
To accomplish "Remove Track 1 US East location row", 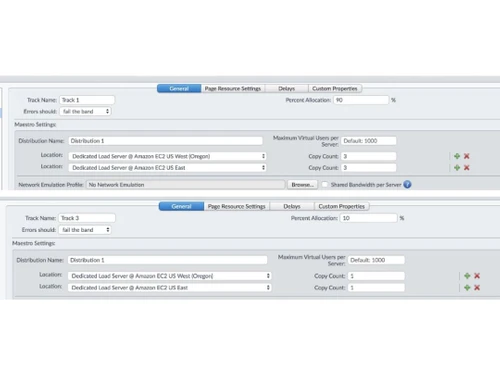I will 467,168.
